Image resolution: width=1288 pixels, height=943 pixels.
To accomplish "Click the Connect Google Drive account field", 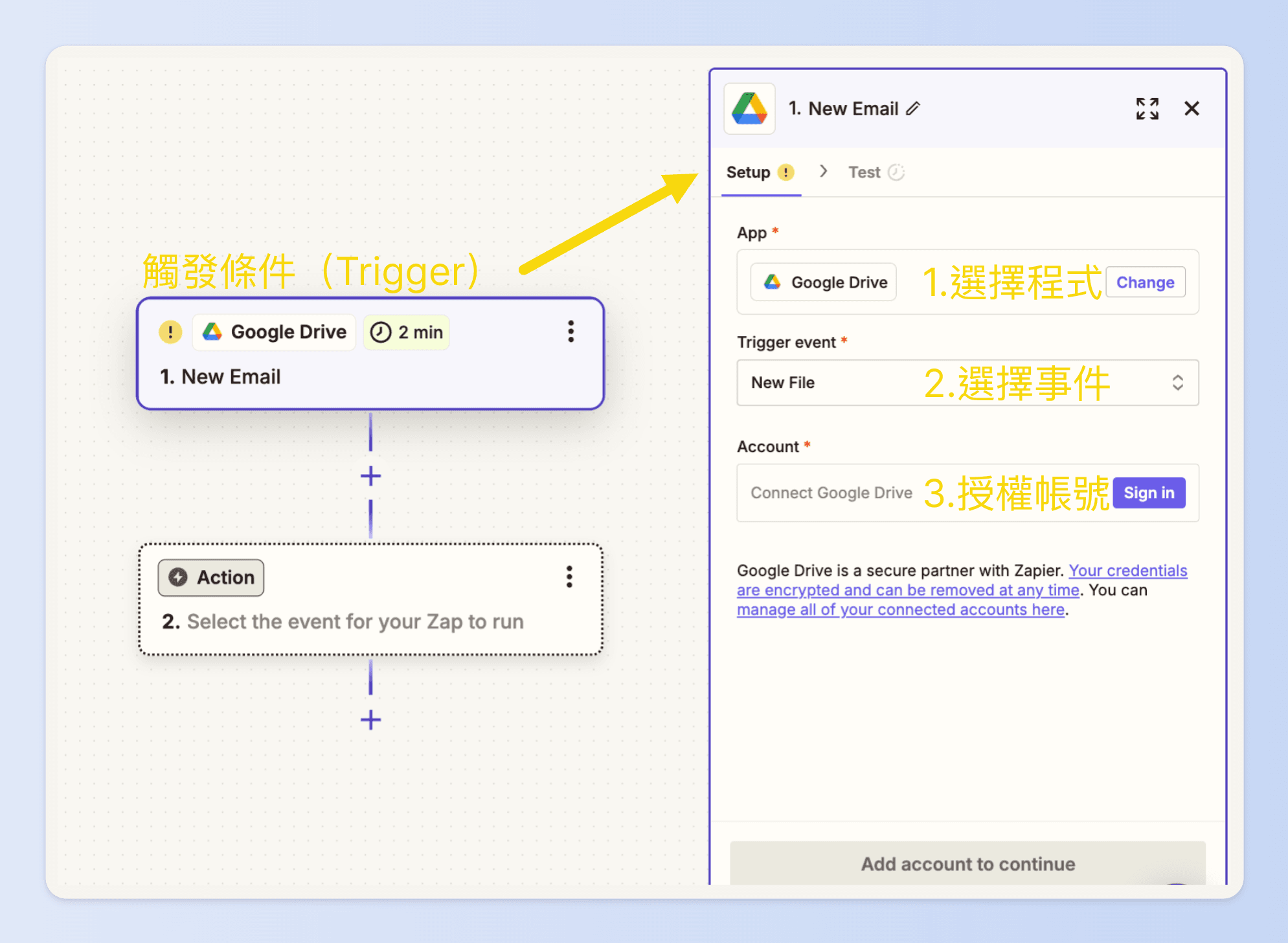I will pyautogui.click(x=967, y=493).
